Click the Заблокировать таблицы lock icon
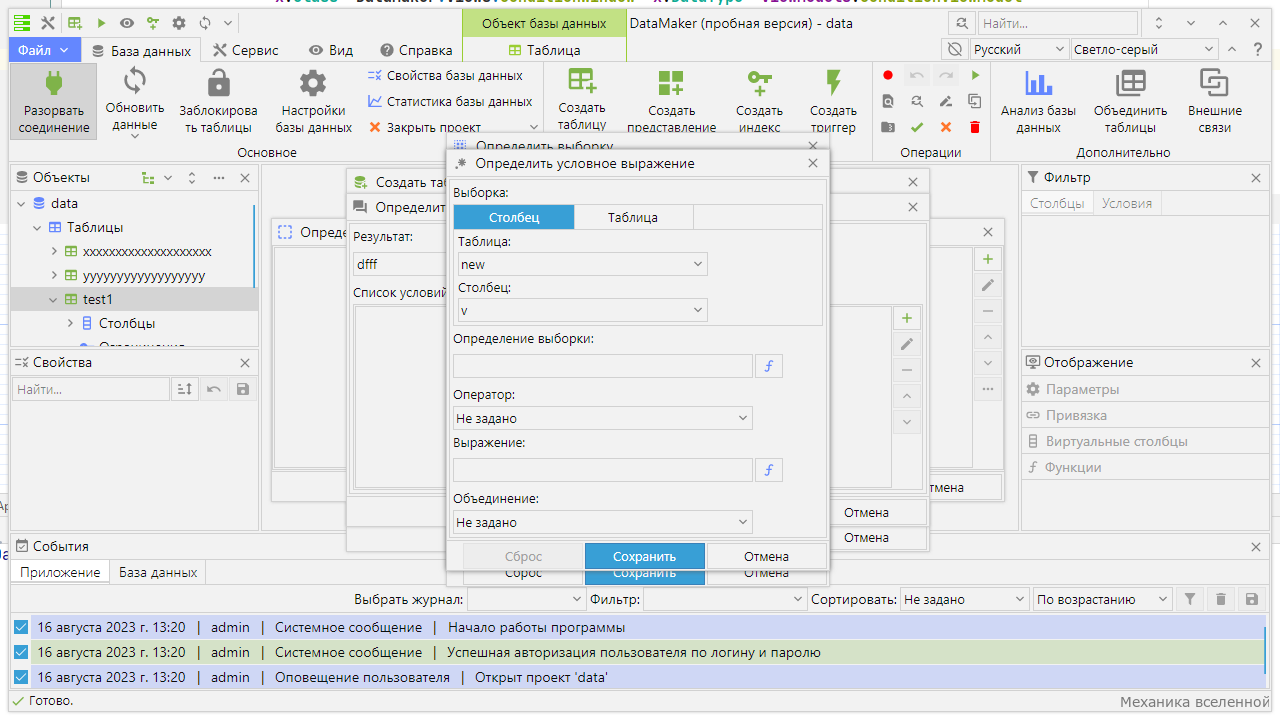The image size is (1280, 720). click(x=218, y=82)
